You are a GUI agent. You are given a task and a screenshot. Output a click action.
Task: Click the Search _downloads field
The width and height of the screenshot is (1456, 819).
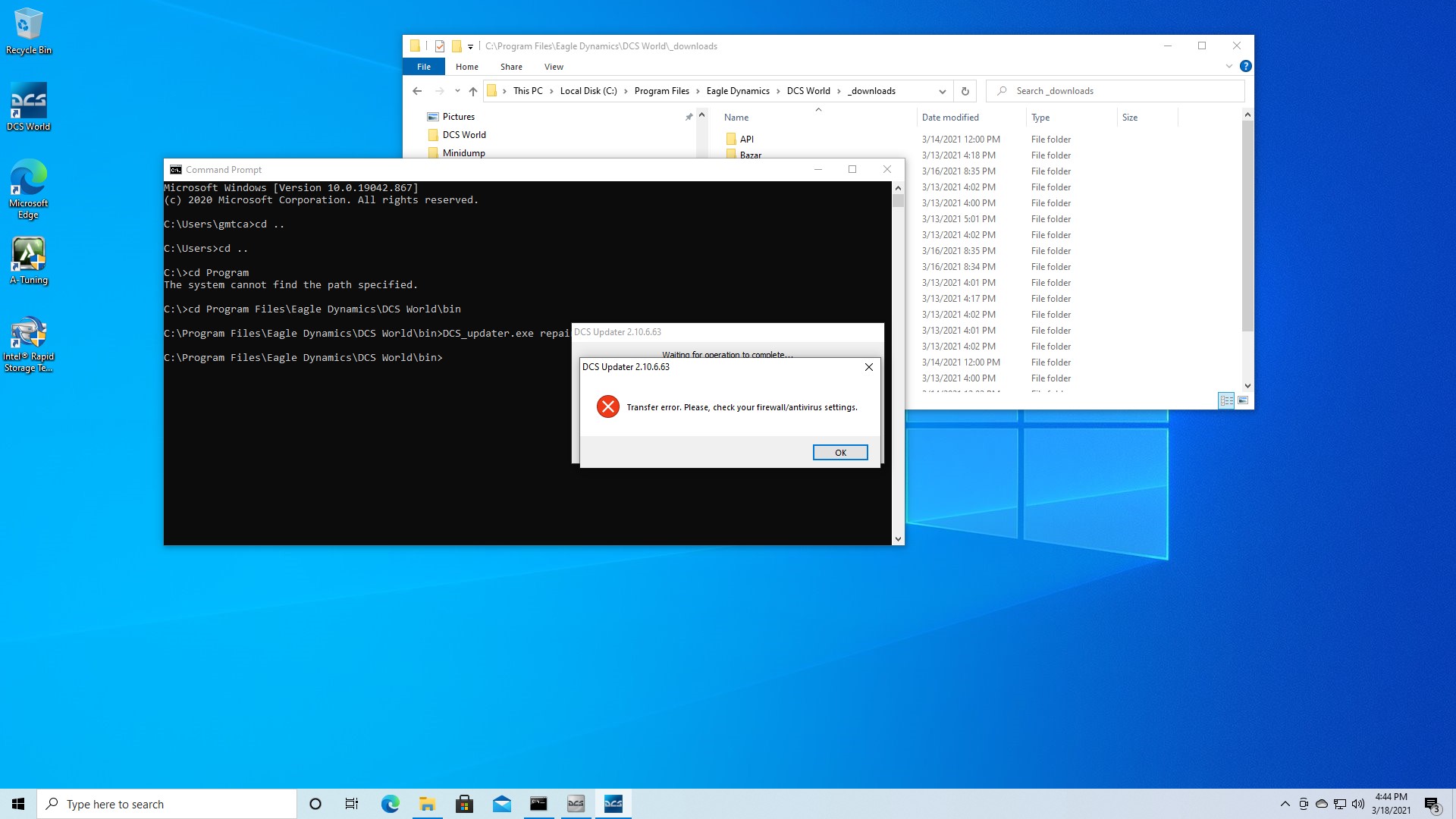[1115, 91]
